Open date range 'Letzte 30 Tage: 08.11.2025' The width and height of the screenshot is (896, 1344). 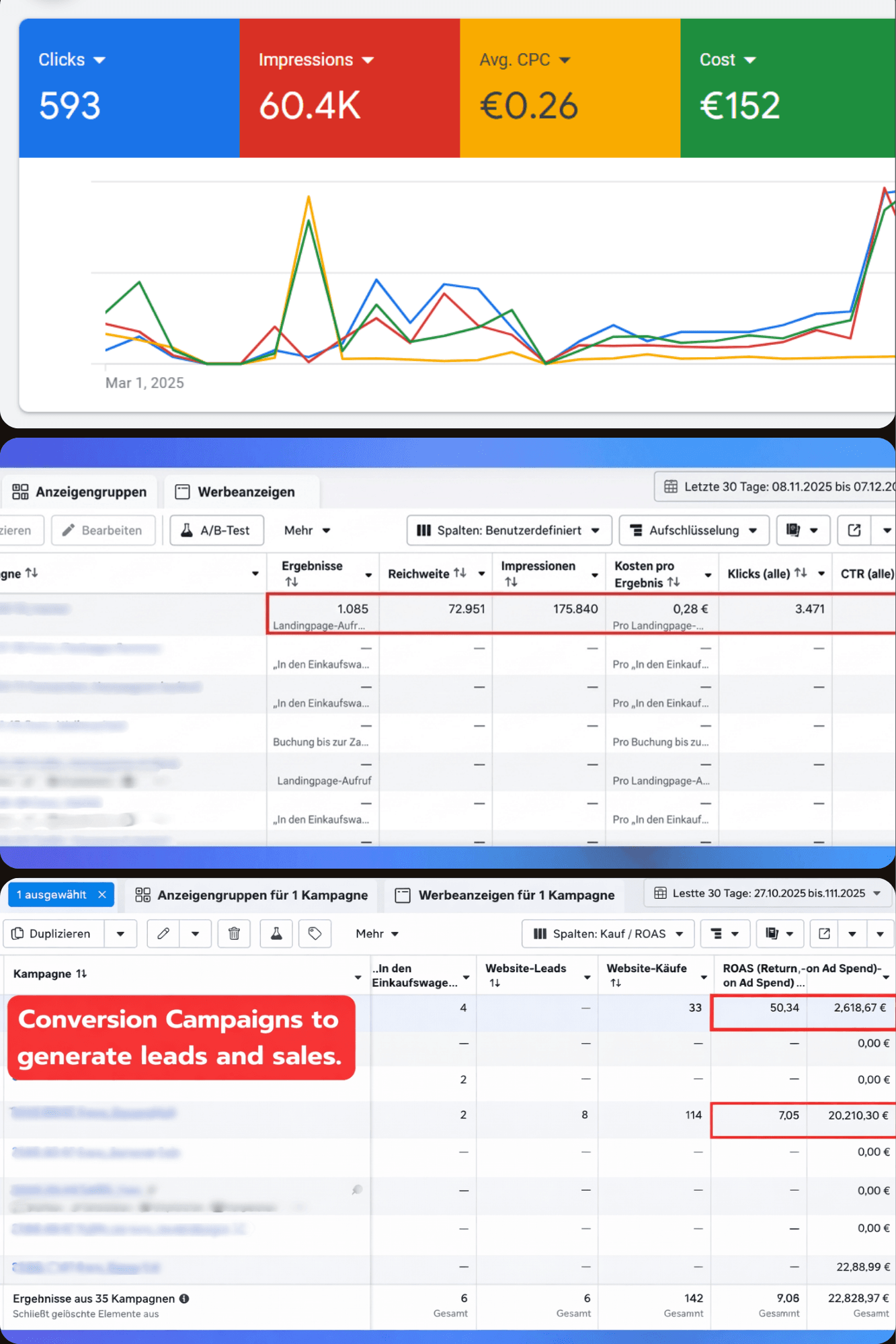tap(778, 486)
